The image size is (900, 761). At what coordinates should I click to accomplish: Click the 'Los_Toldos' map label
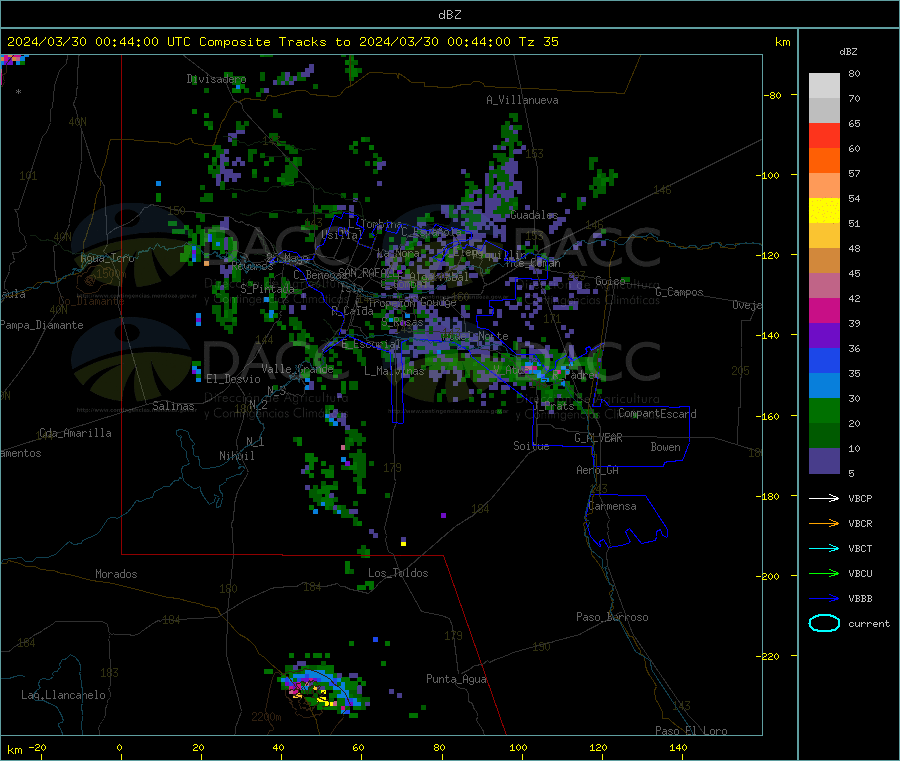pos(398,573)
